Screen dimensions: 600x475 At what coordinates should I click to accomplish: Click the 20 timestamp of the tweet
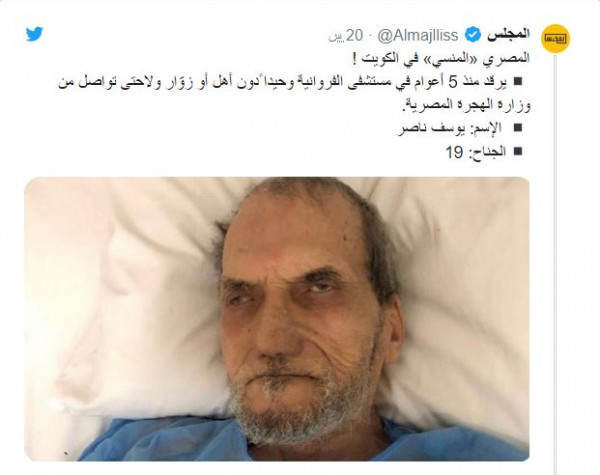point(346,35)
